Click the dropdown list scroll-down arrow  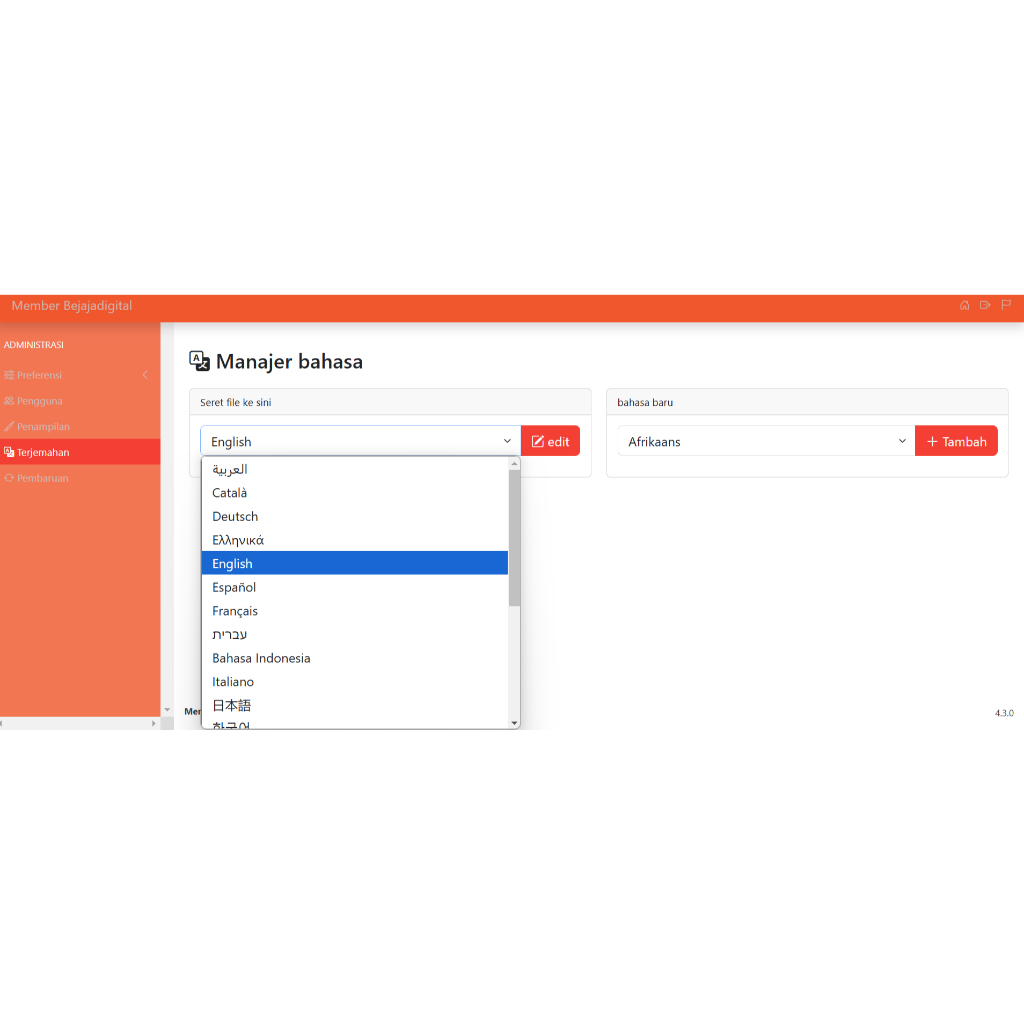[514, 723]
